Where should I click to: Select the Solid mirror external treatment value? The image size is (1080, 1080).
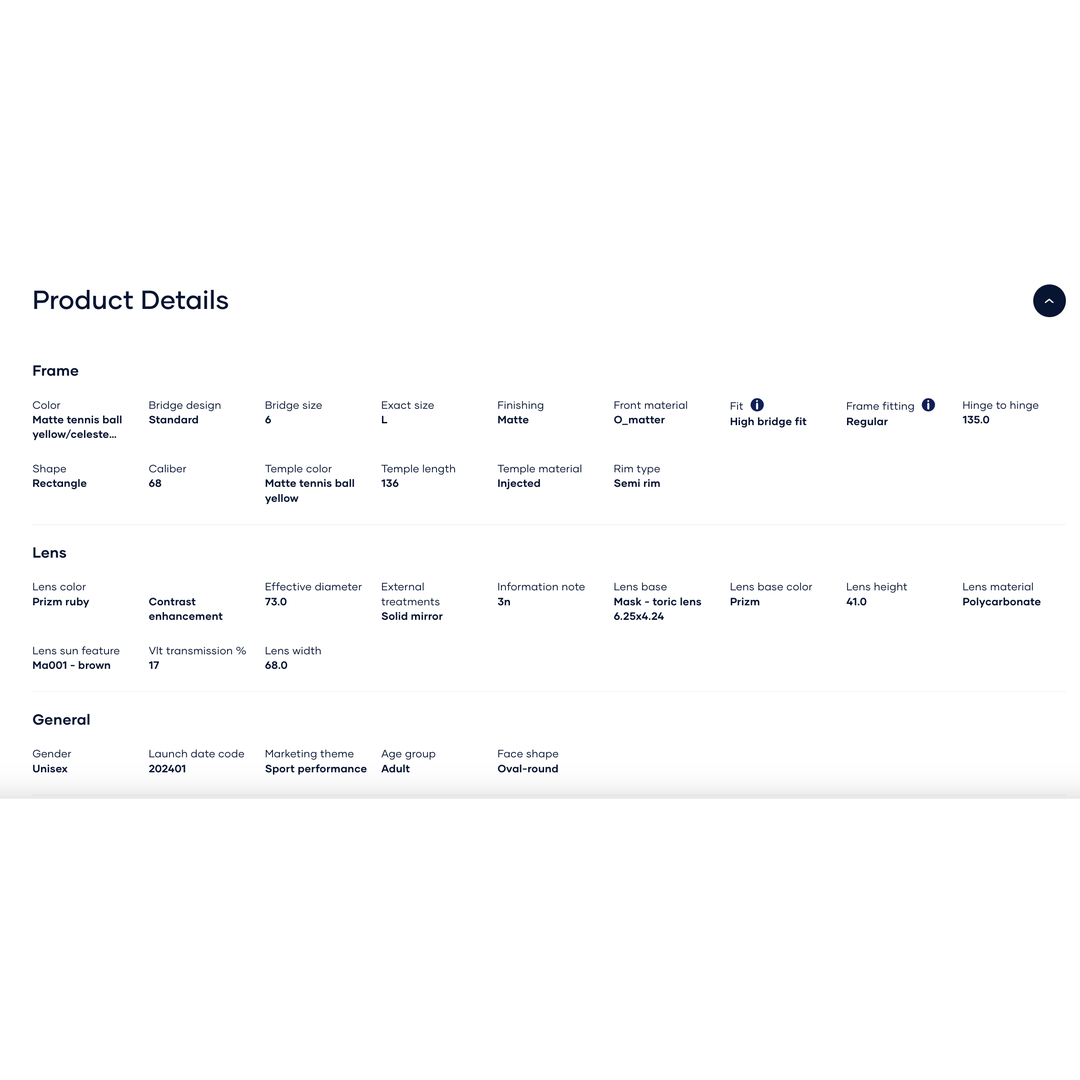pyautogui.click(x=412, y=616)
